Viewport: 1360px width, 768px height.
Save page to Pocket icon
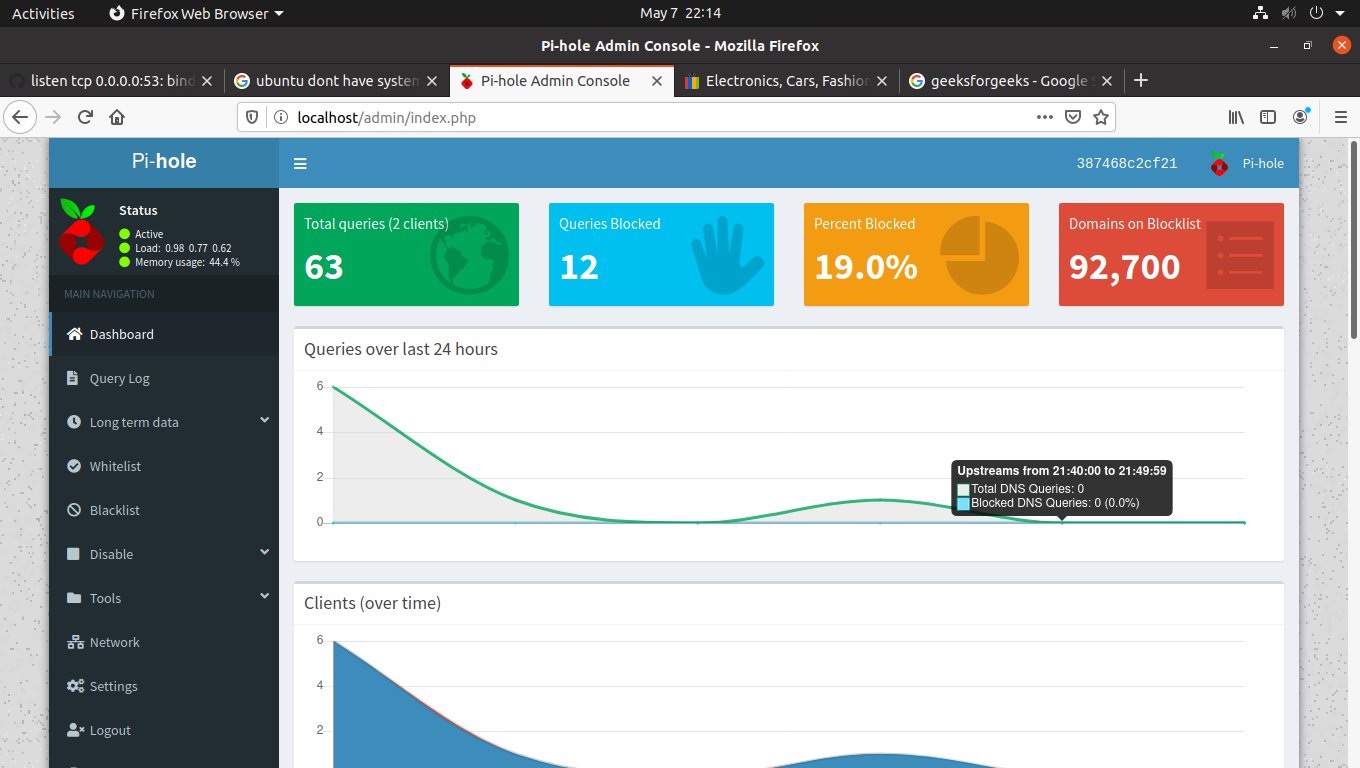pos(1072,117)
